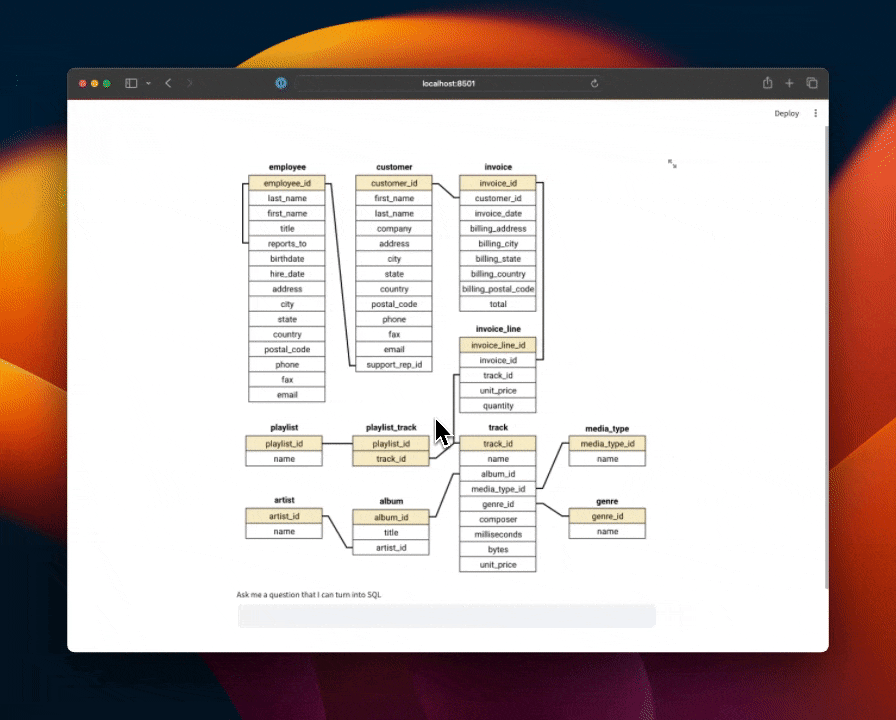Click the SQL question text input box
This screenshot has width=896, height=720.
coord(446,615)
